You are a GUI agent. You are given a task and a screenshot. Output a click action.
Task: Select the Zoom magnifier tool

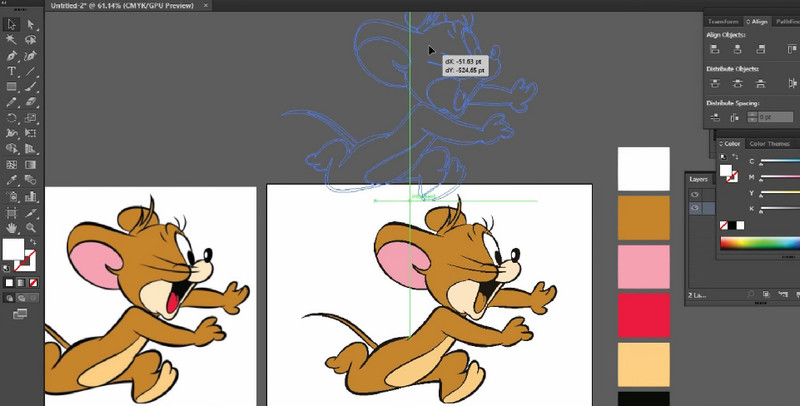coord(31,228)
